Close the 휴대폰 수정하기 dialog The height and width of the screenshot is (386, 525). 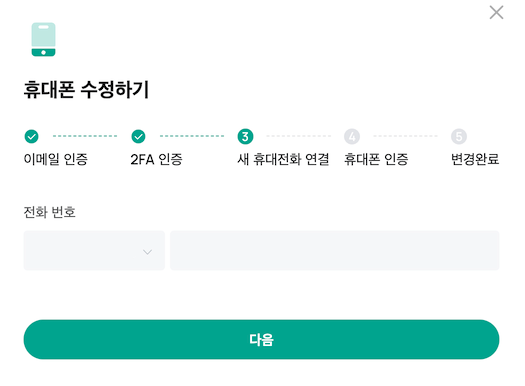pos(496,12)
